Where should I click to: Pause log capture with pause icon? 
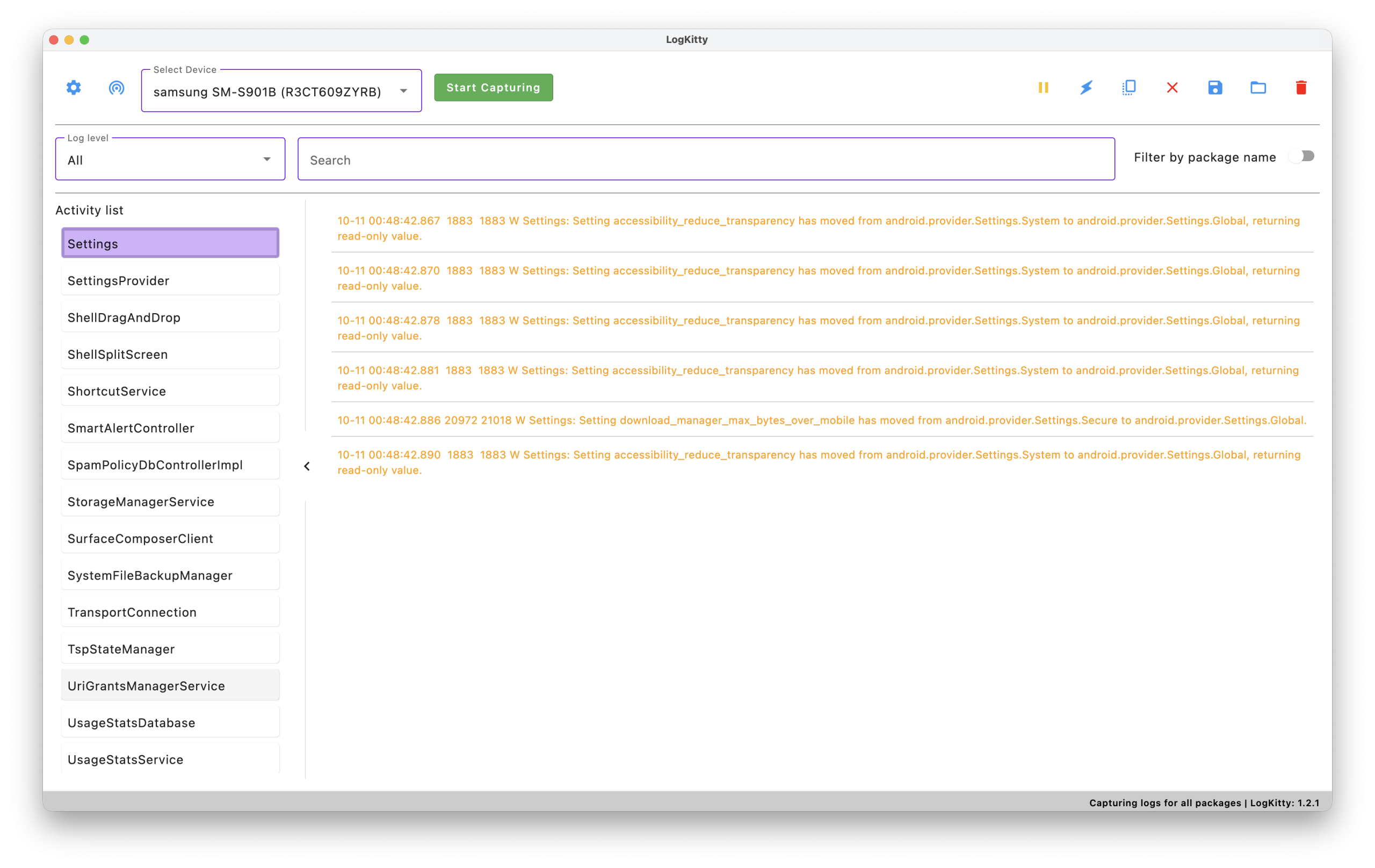1043,88
